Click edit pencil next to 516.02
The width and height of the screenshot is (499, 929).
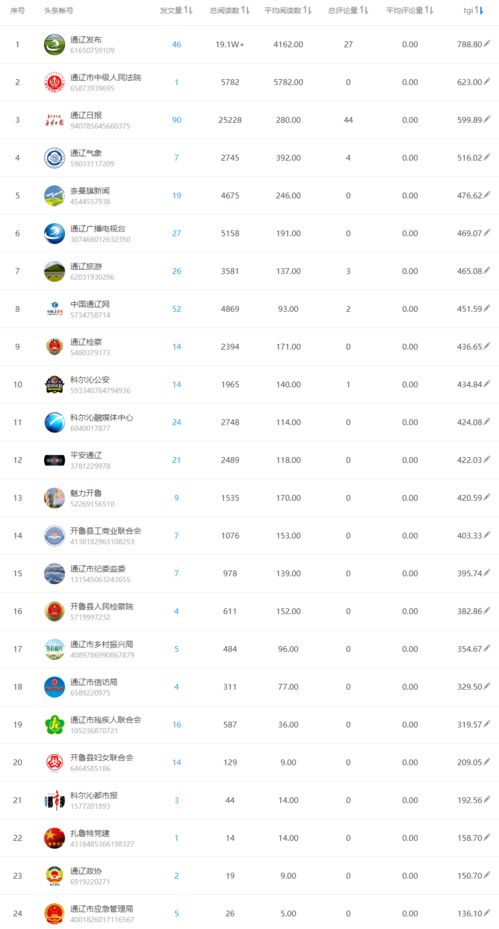tap(487, 158)
